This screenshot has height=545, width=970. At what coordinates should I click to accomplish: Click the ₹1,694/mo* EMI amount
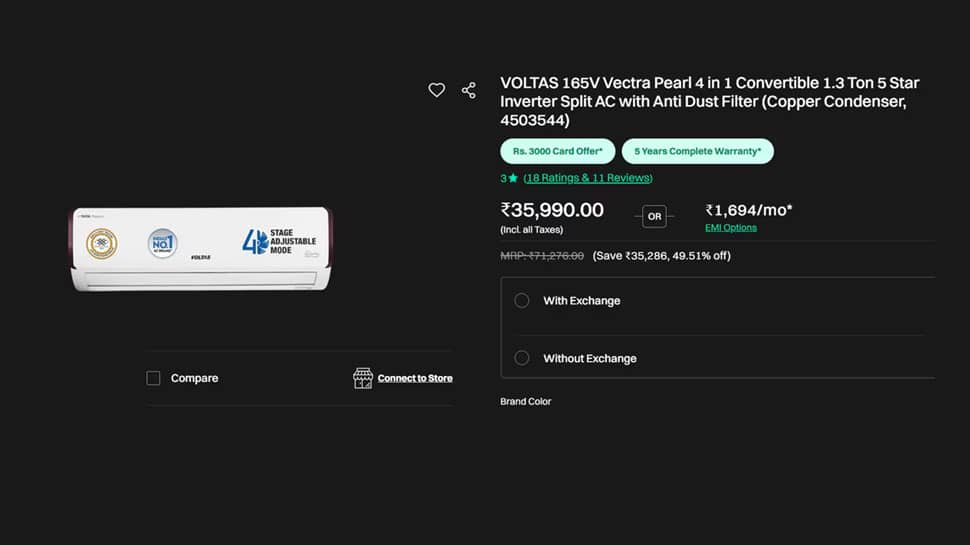tap(749, 210)
